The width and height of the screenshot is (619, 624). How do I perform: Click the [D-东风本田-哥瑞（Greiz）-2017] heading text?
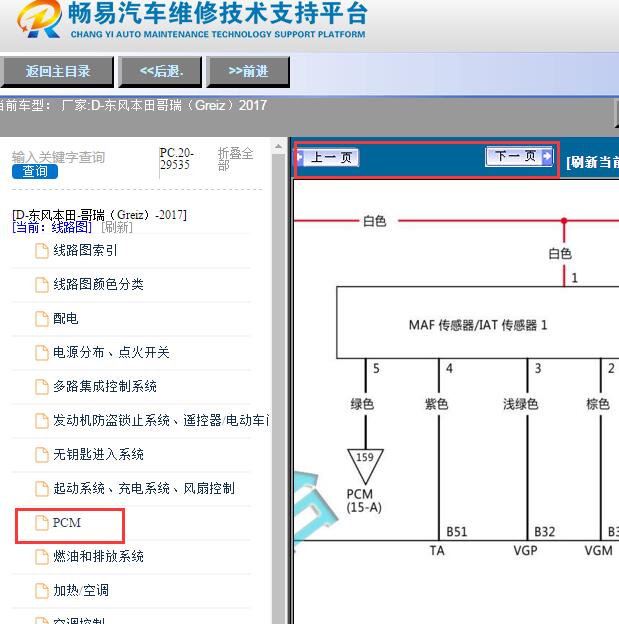coord(99,215)
